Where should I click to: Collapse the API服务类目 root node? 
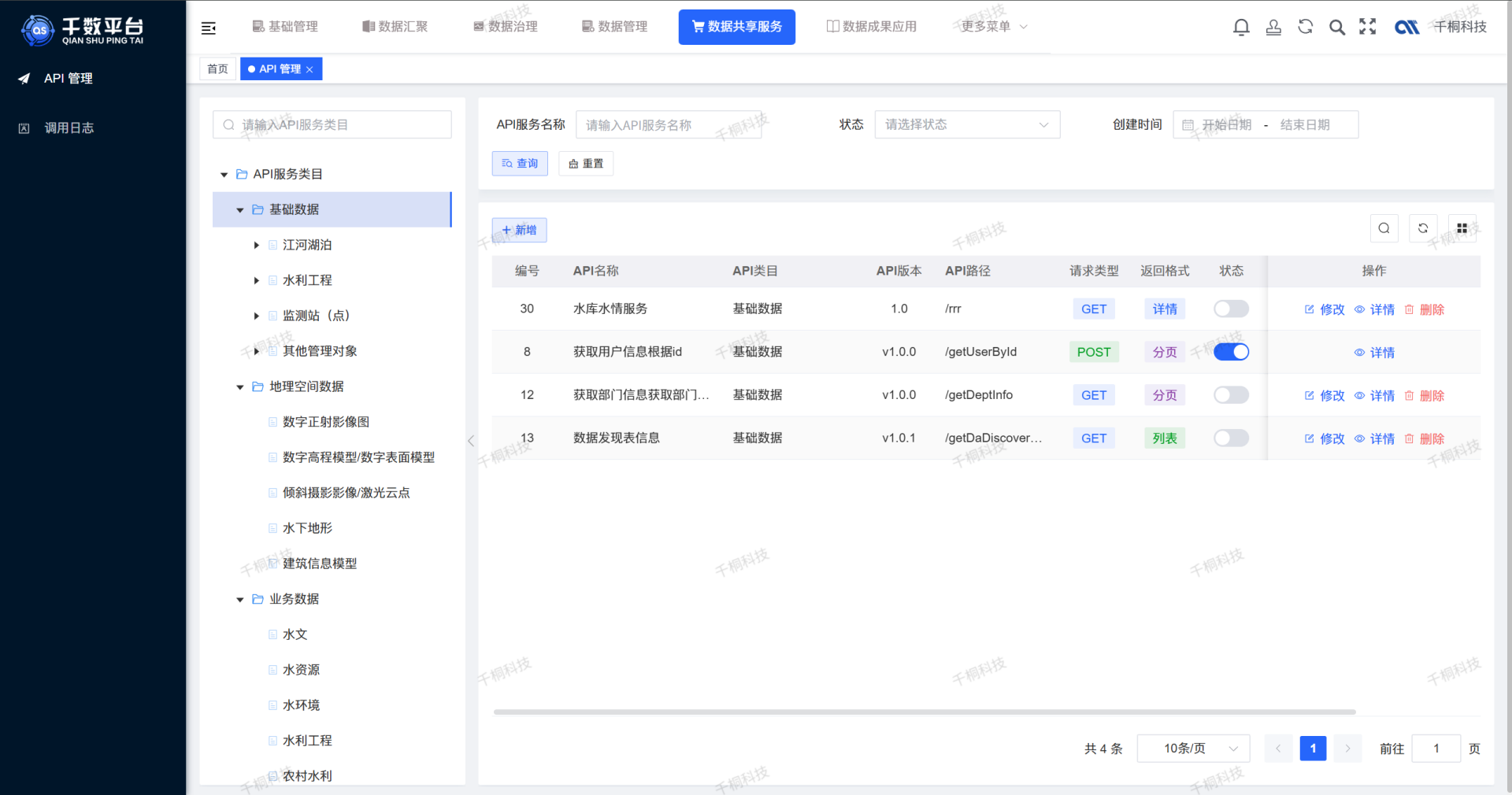(x=224, y=175)
